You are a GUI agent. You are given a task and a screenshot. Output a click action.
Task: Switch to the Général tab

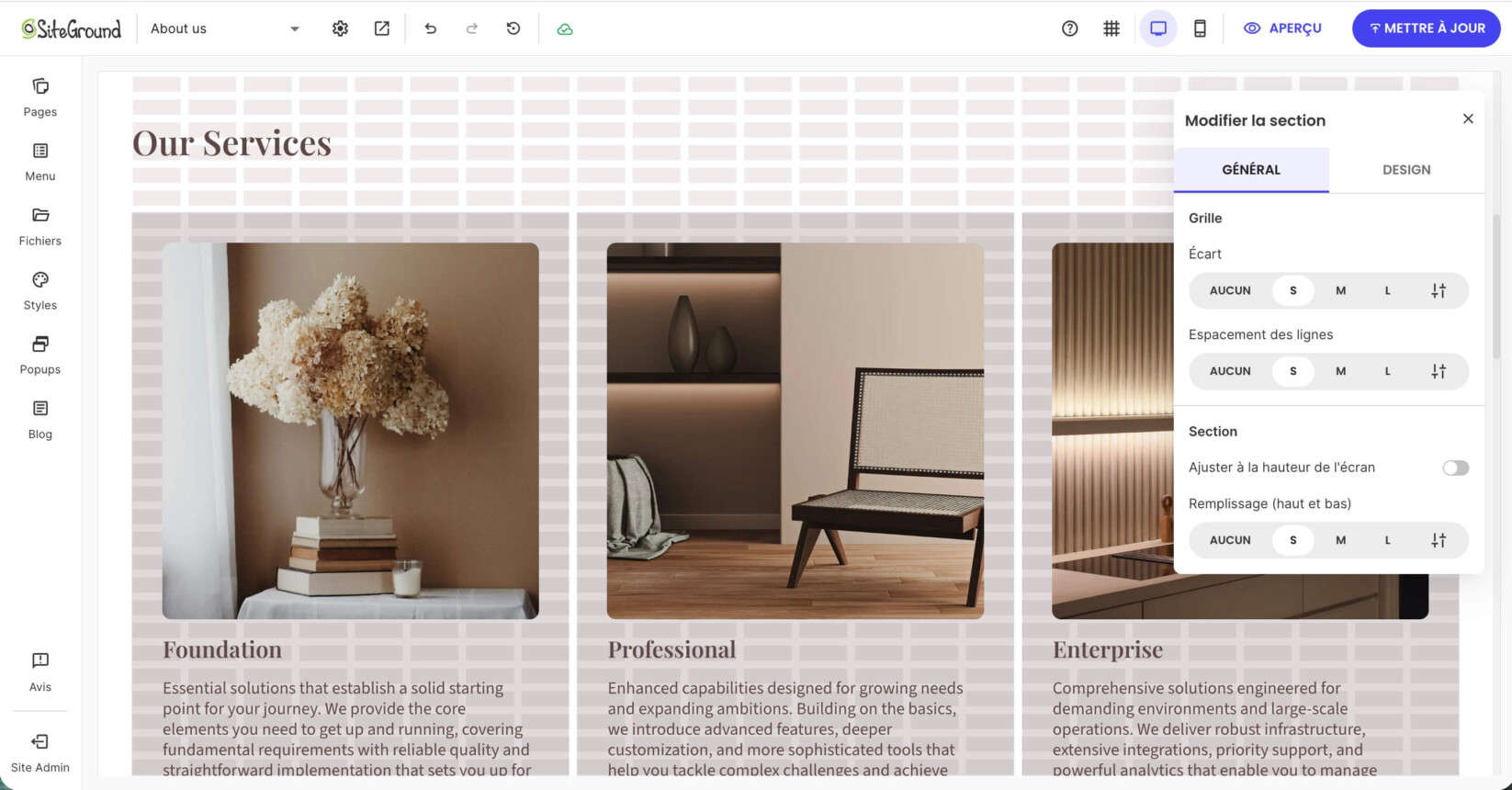tap(1251, 170)
